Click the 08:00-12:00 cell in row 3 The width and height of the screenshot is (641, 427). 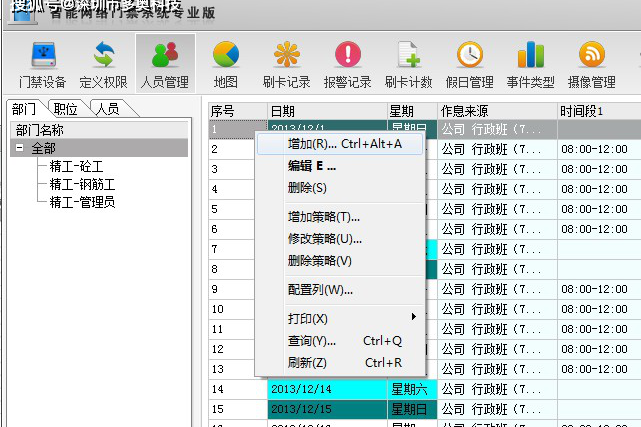pos(599,169)
